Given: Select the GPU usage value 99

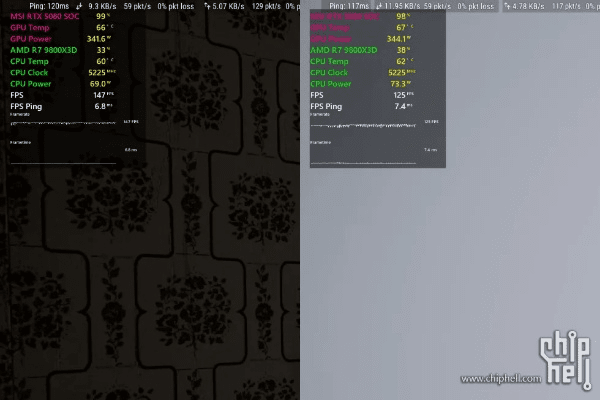Looking at the screenshot, I should click(101, 16).
